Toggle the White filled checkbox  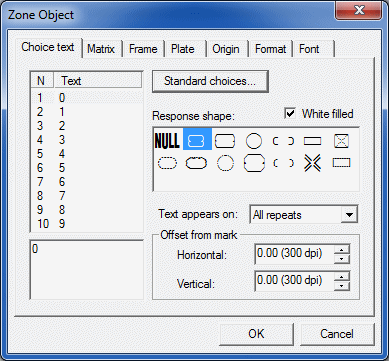coord(290,114)
